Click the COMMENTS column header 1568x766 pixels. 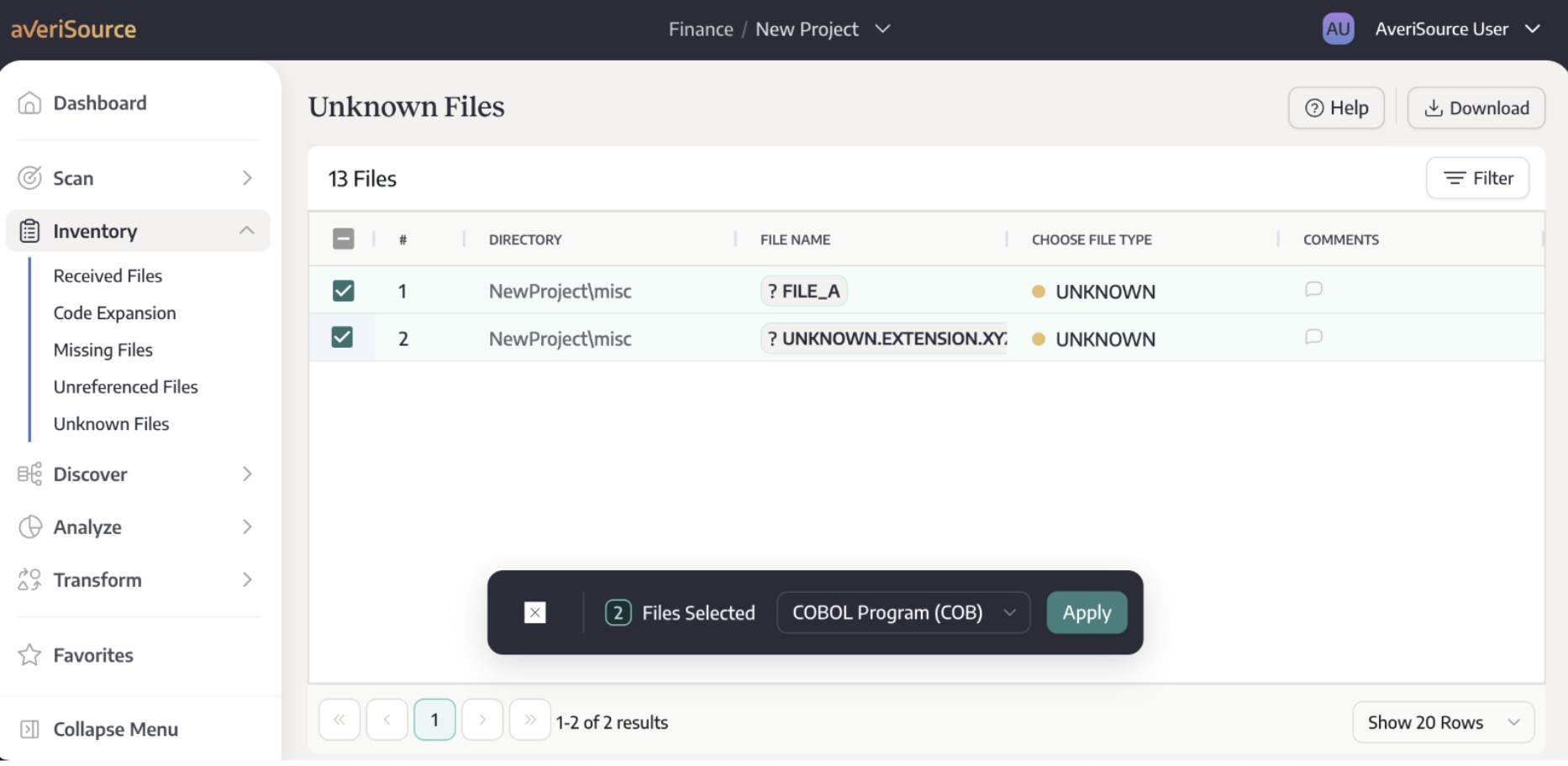[x=1341, y=239]
